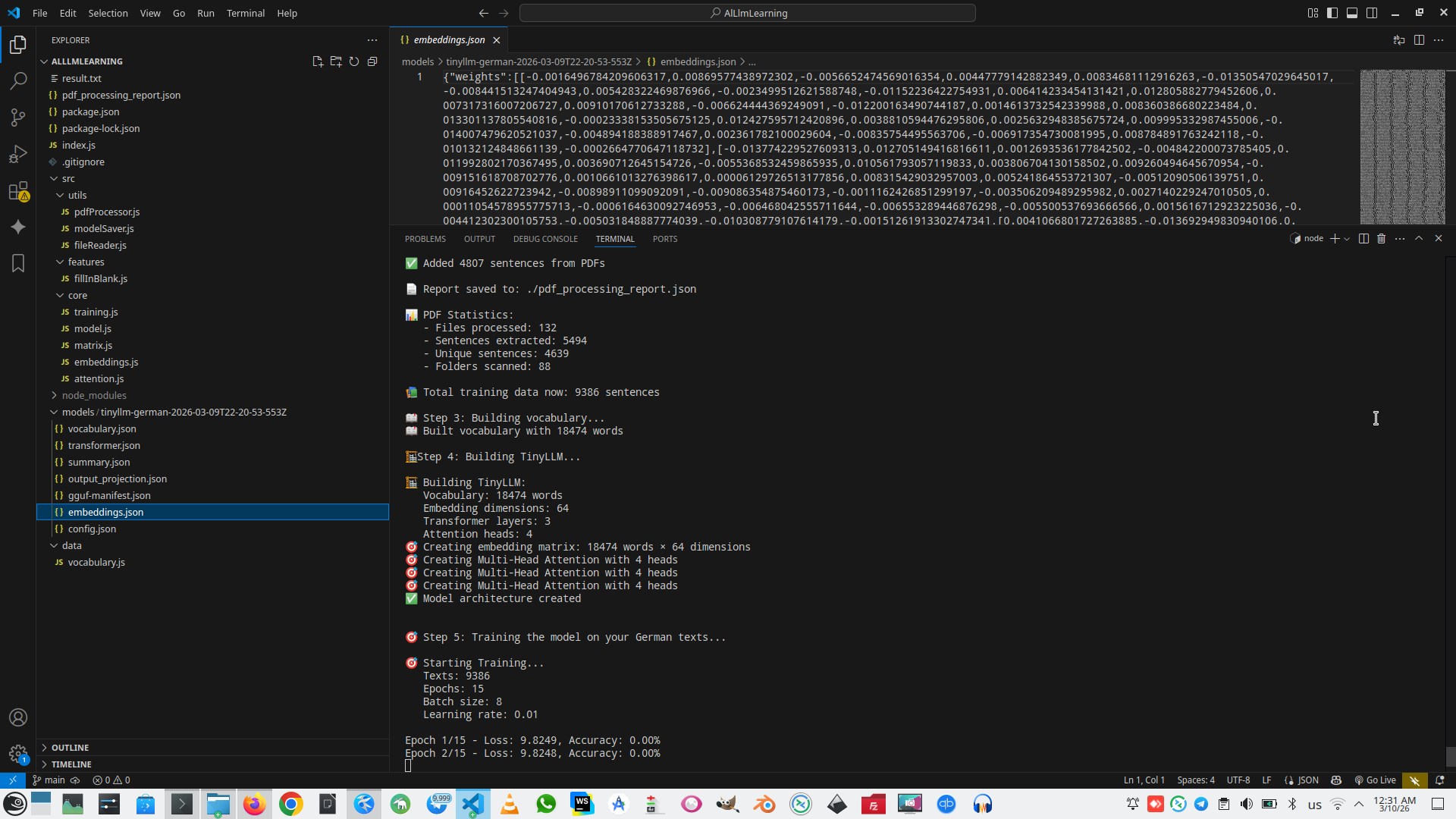Split the terminal panel
Viewport: 1456px width, 819px height.
point(1363,238)
